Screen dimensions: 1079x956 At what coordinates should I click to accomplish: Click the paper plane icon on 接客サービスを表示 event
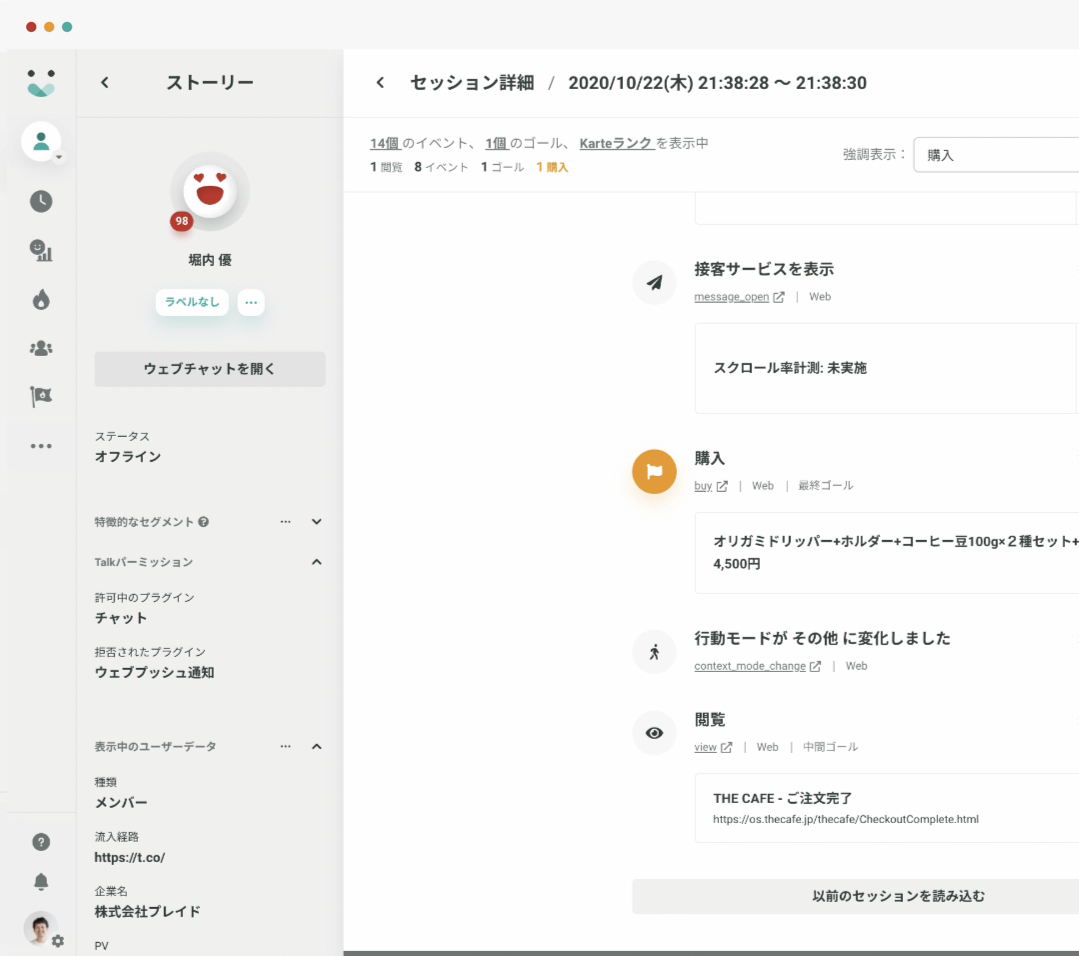pos(654,283)
